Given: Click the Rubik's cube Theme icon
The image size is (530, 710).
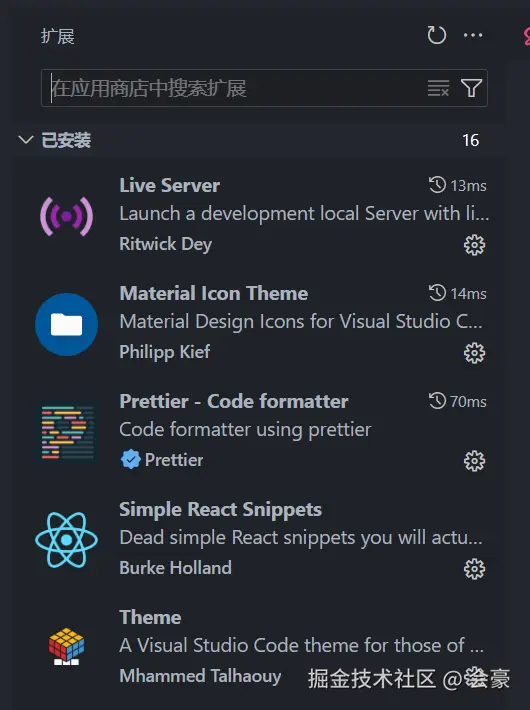Looking at the screenshot, I should coord(67,647).
